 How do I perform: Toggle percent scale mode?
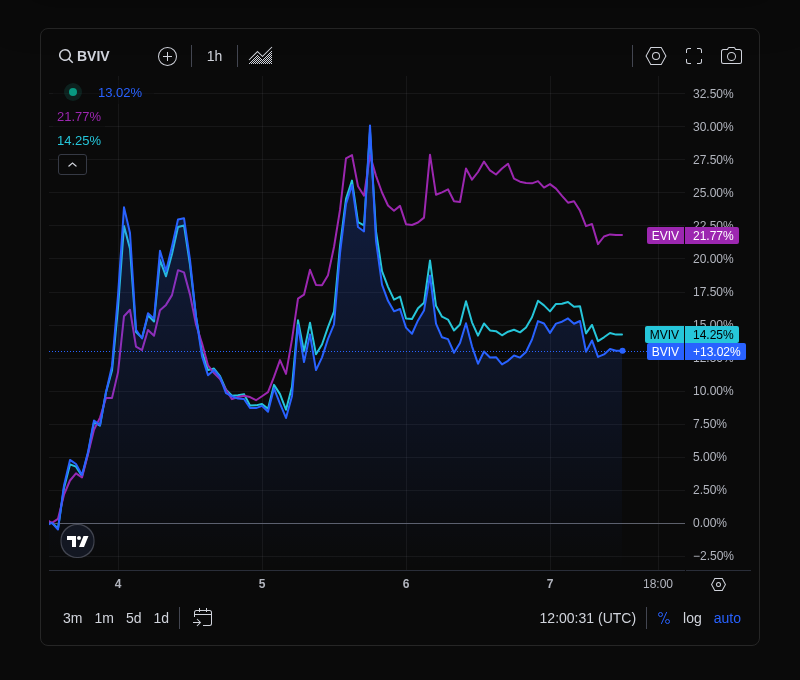click(x=664, y=618)
